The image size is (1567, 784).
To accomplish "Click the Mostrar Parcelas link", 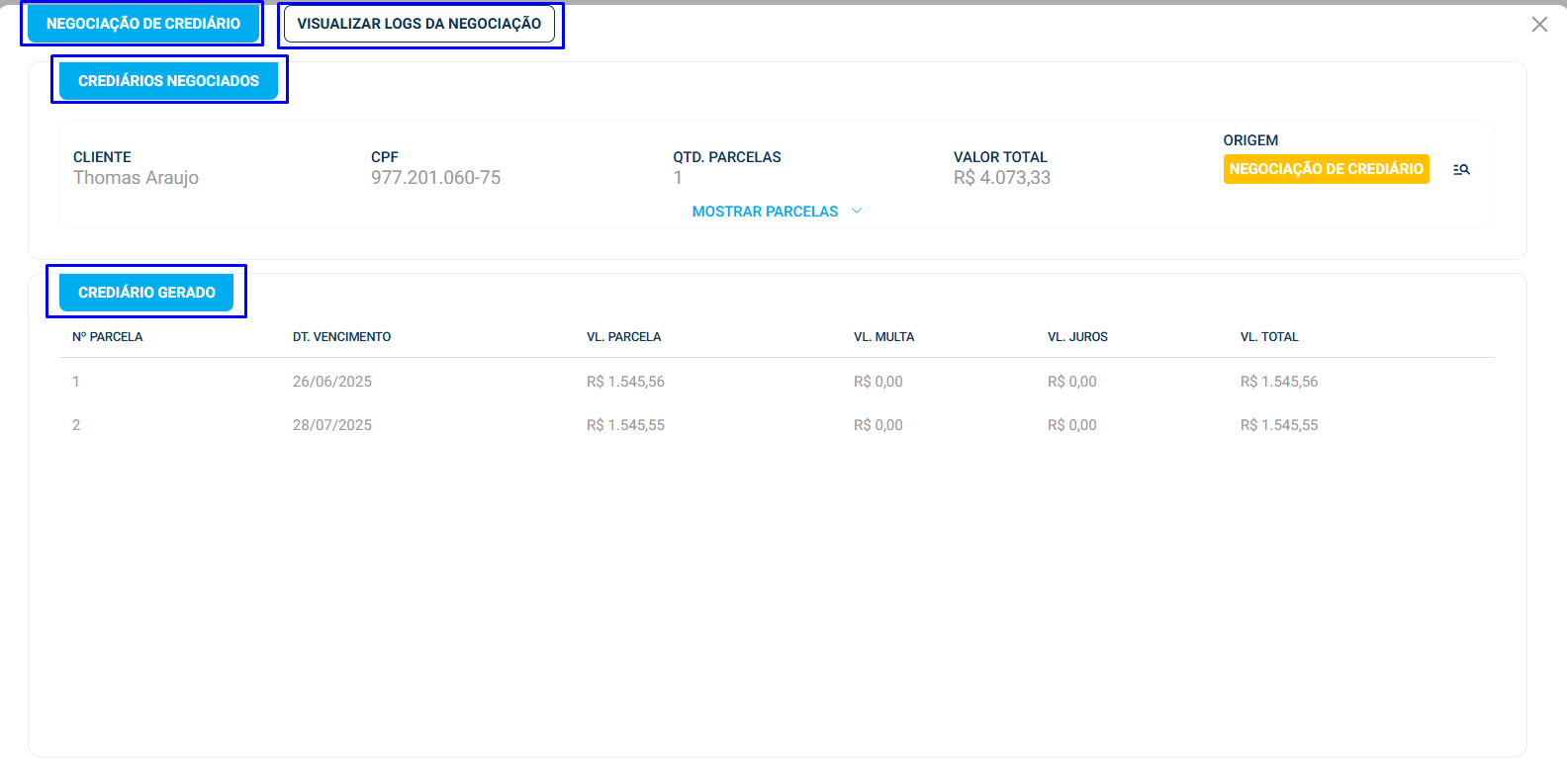I will 765,212.
